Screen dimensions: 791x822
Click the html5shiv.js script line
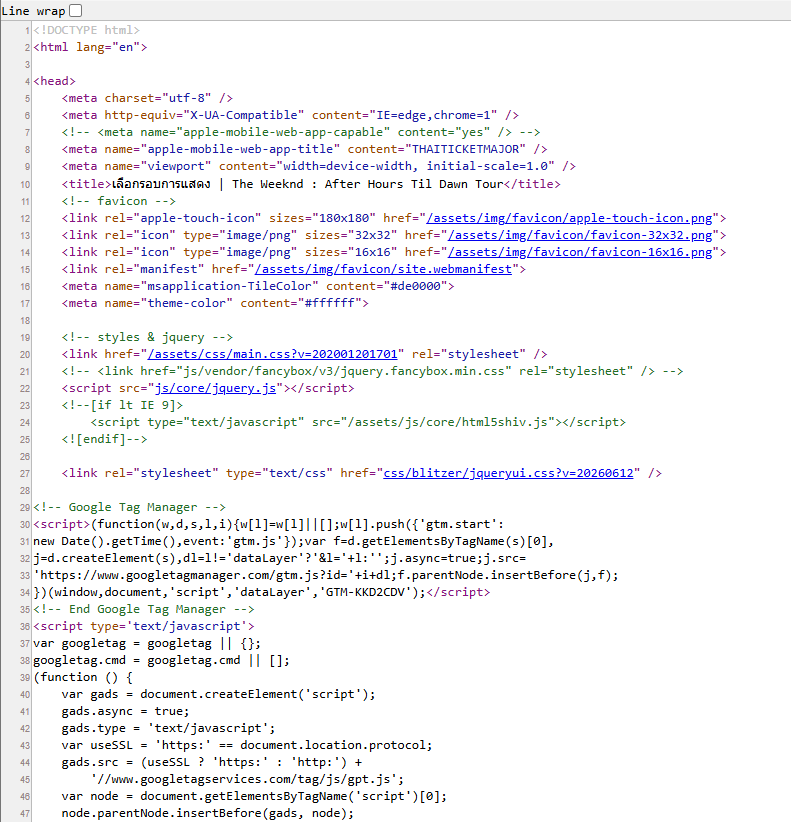tap(358, 423)
